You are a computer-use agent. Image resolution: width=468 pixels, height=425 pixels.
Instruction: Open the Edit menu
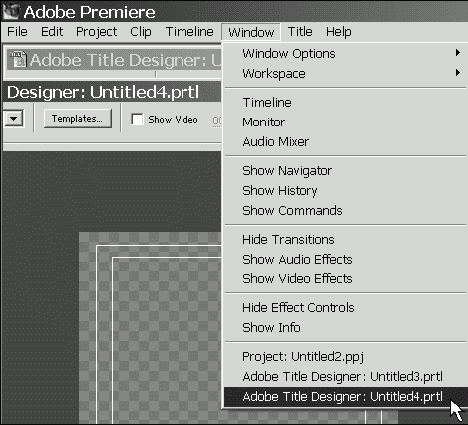(x=52, y=32)
